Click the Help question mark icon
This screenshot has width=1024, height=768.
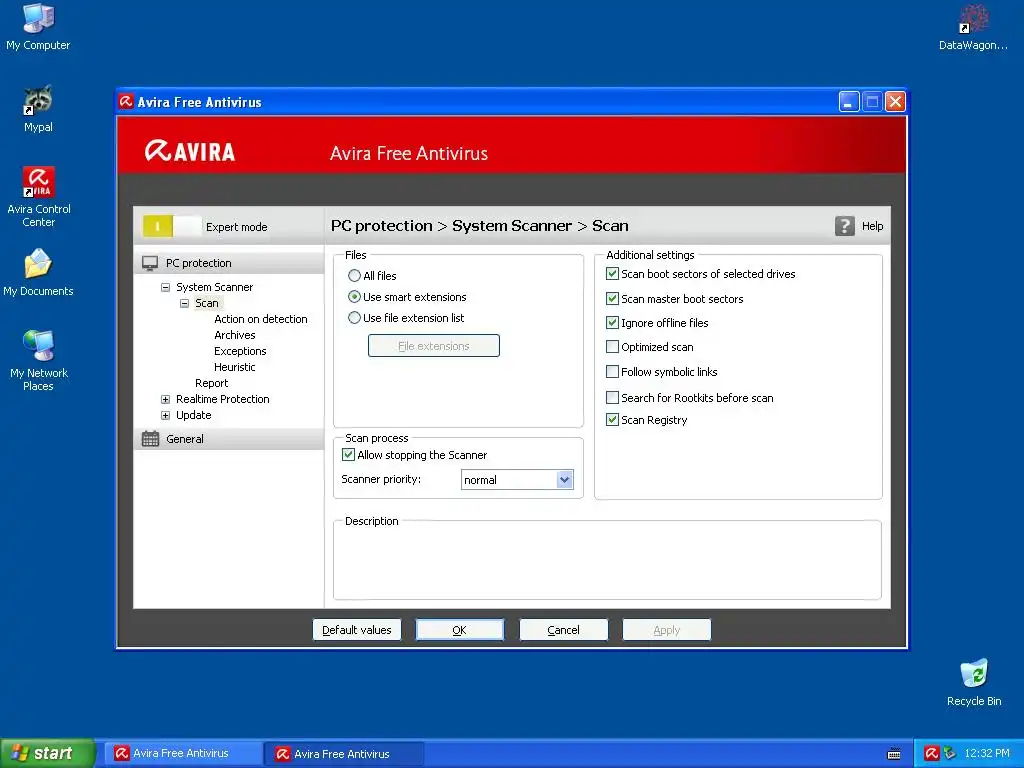(x=844, y=226)
